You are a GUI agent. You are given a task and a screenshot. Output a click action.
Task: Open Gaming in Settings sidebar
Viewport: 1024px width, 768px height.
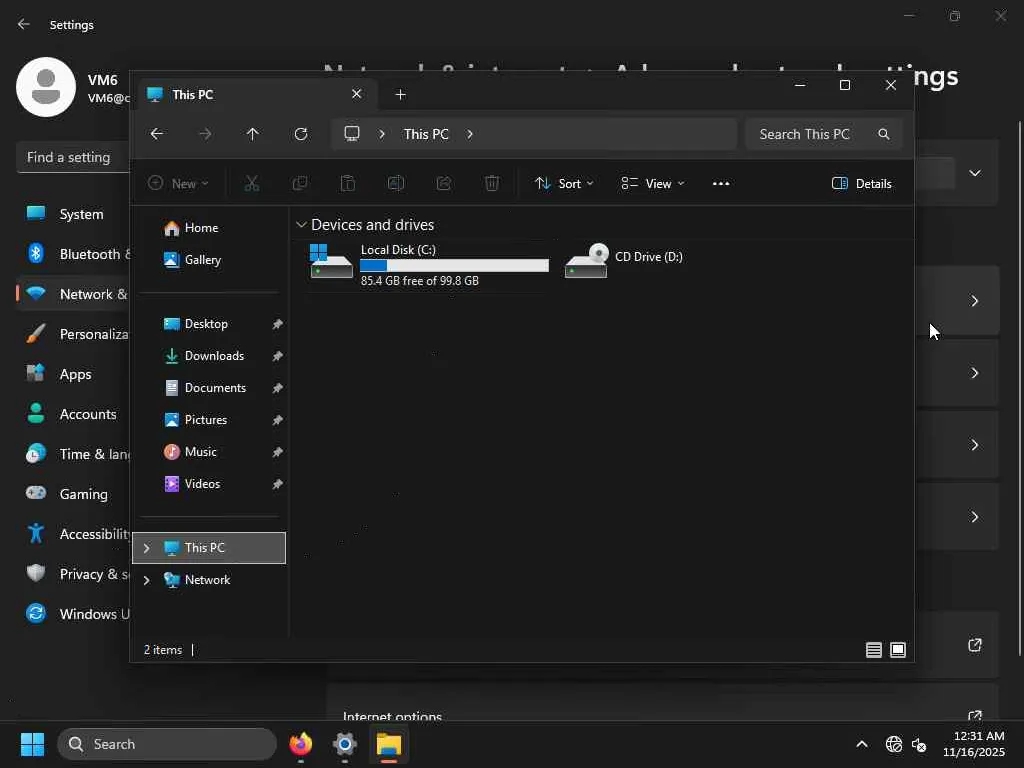tap(73, 494)
